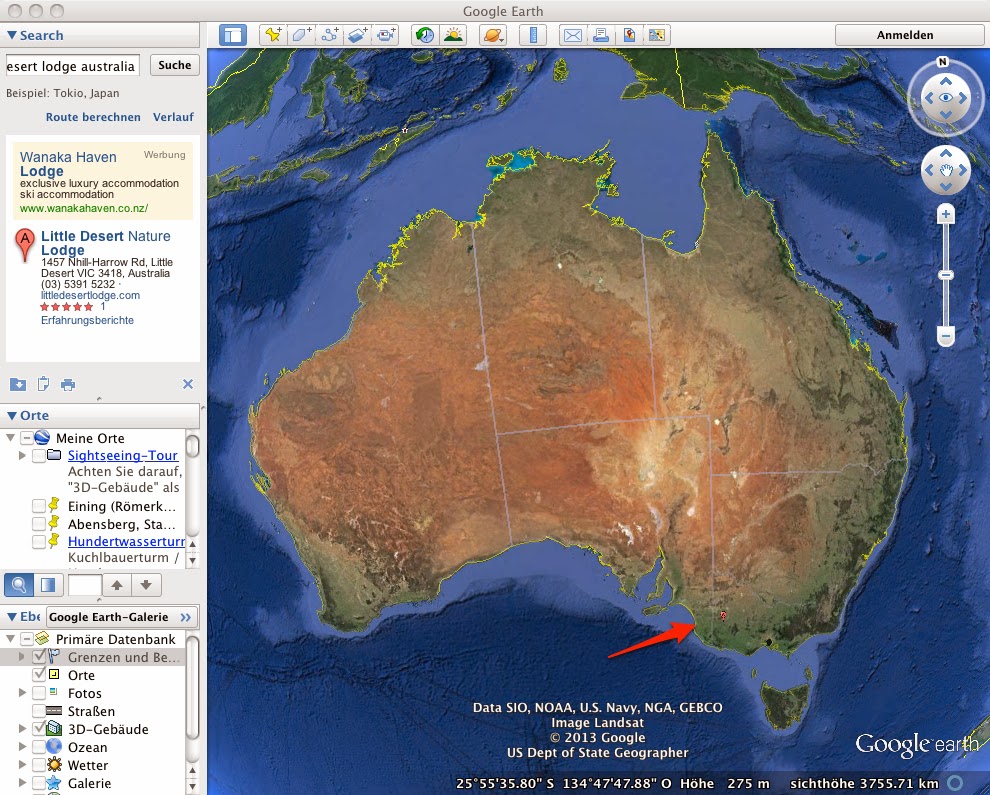990x795 pixels.
Task: Collapse the Ebenen panel triangle
Action: point(11,616)
